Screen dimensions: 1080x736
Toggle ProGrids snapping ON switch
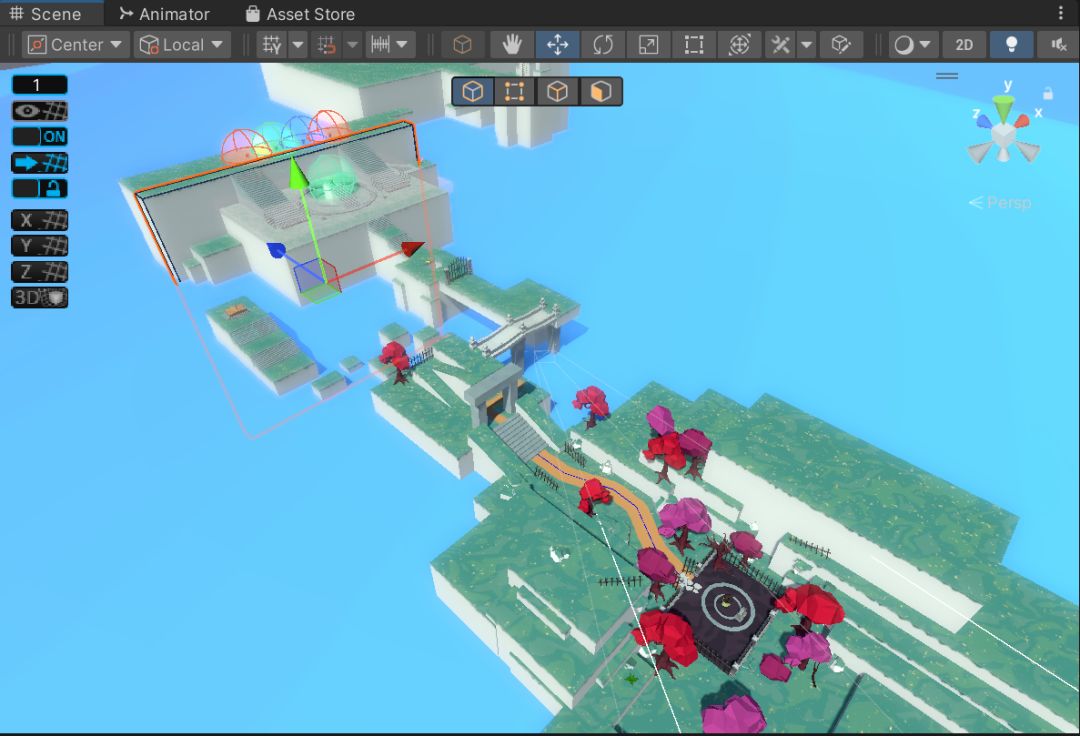(x=39, y=136)
